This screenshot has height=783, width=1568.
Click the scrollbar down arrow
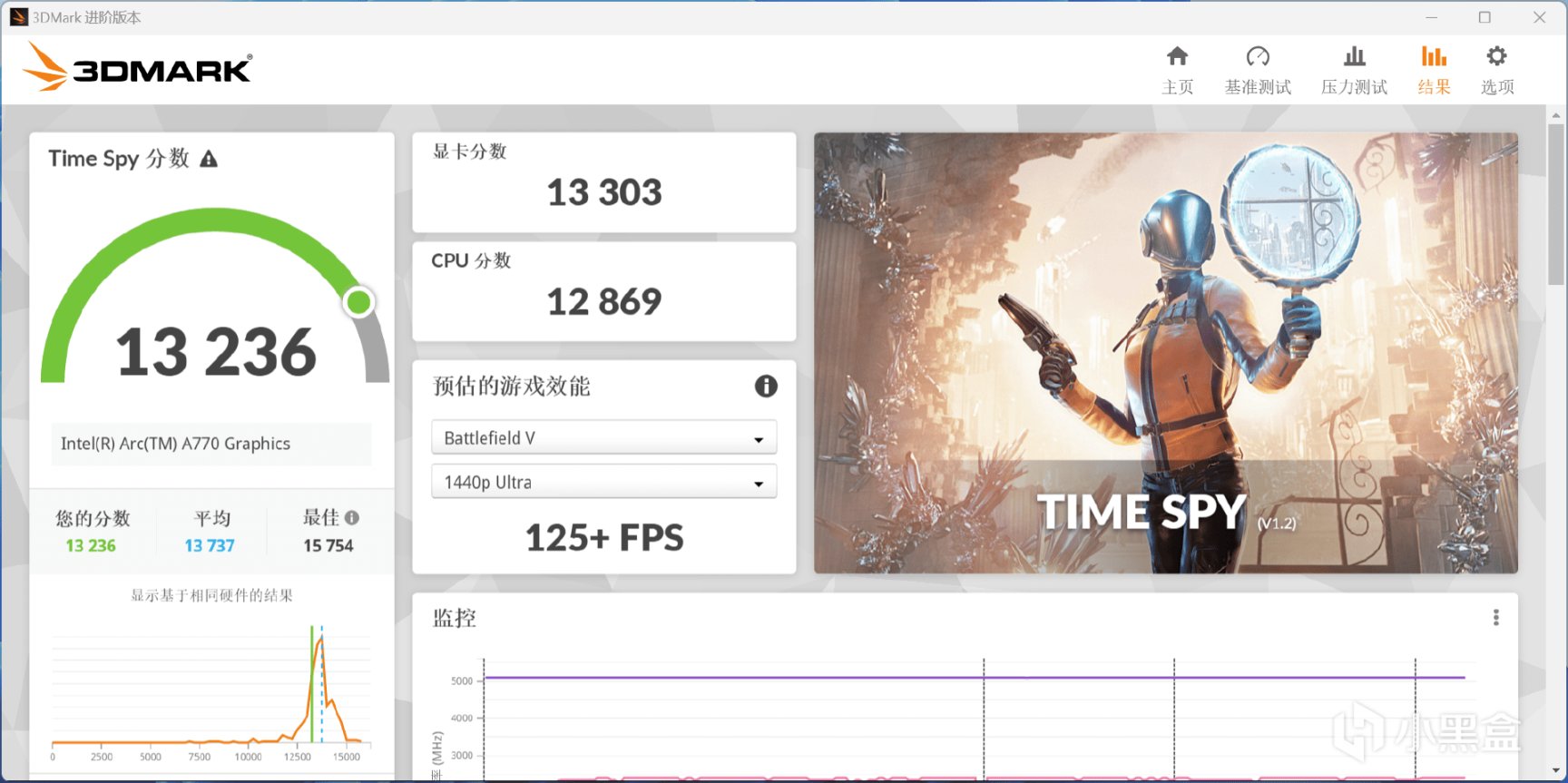(1556, 770)
